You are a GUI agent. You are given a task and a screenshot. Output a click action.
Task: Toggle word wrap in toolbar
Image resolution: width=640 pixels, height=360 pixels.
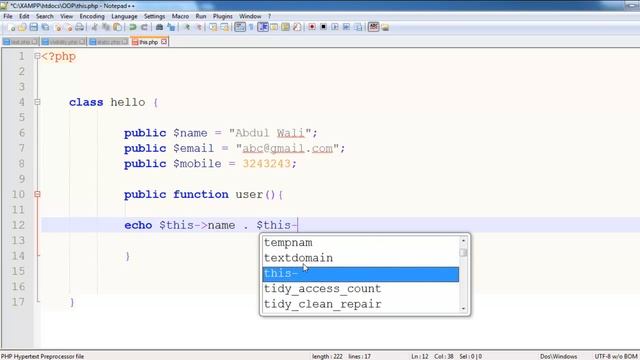pyautogui.click(x=240, y=27)
